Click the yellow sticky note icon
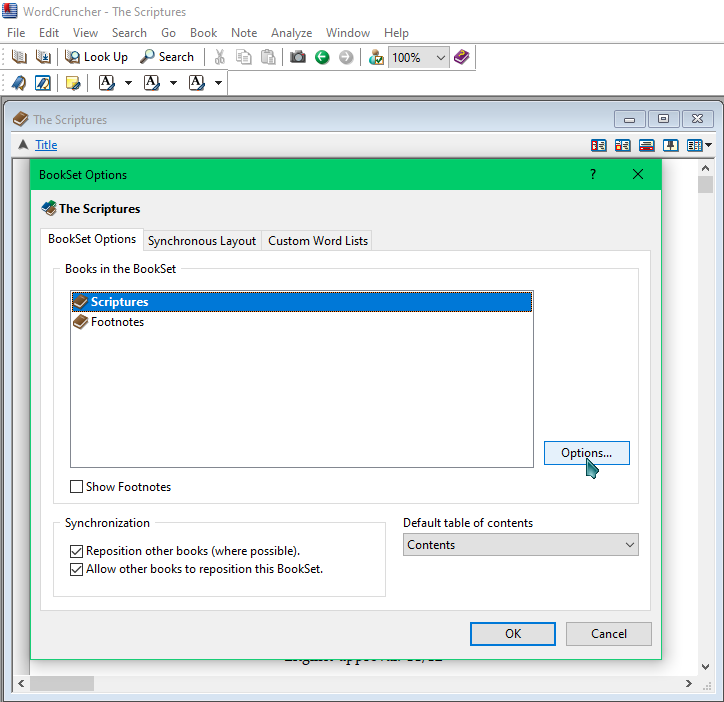The image size is (724, 702). point(73,83)
